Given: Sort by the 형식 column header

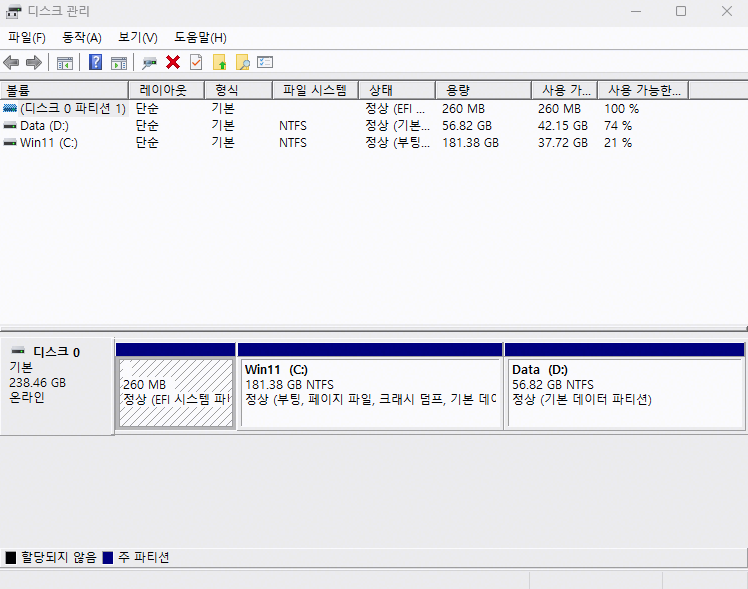Looking at the screenshot, I should 238,90.
